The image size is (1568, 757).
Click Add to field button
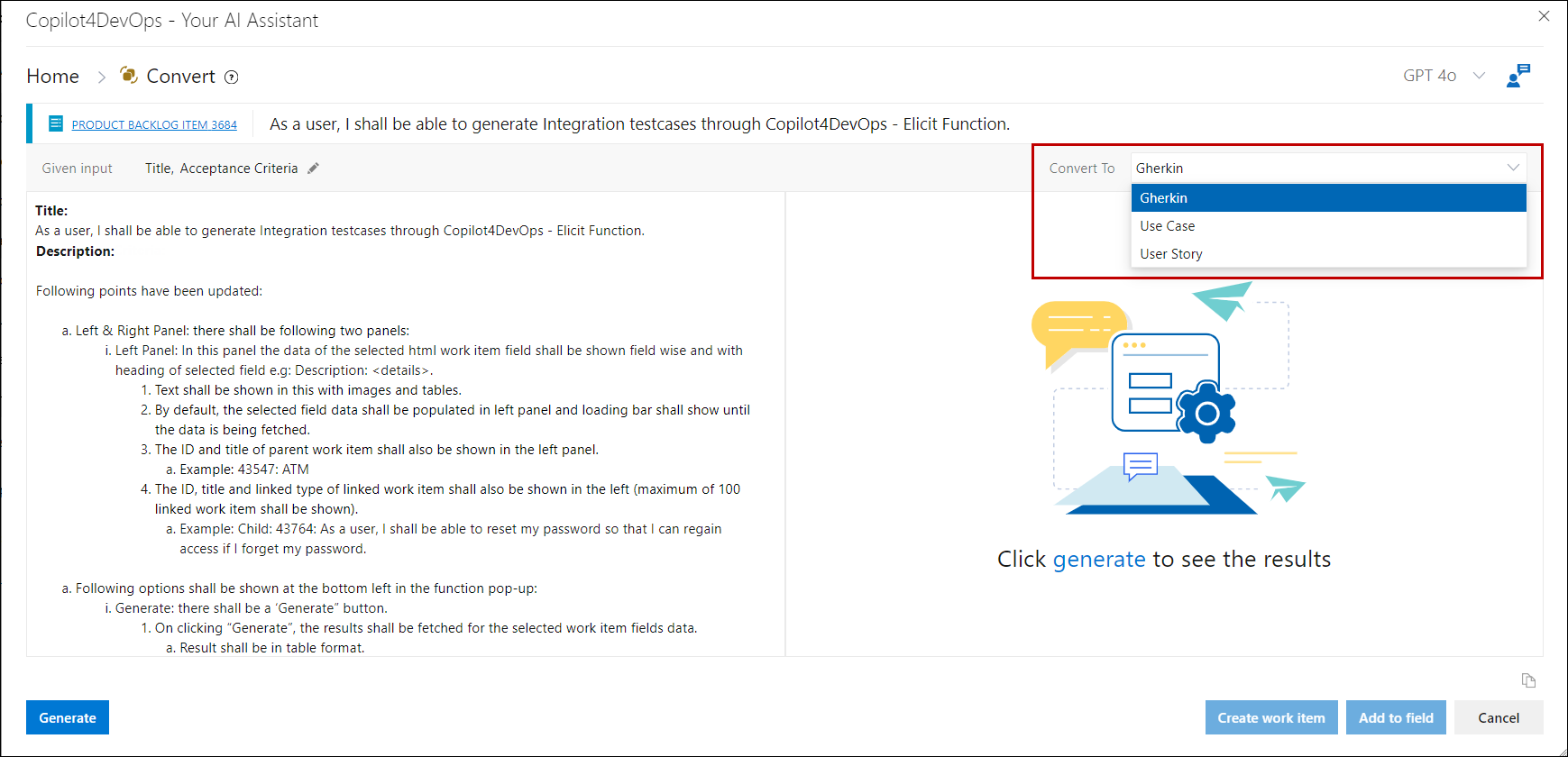pyautogui.click(x=1396, y=717)
